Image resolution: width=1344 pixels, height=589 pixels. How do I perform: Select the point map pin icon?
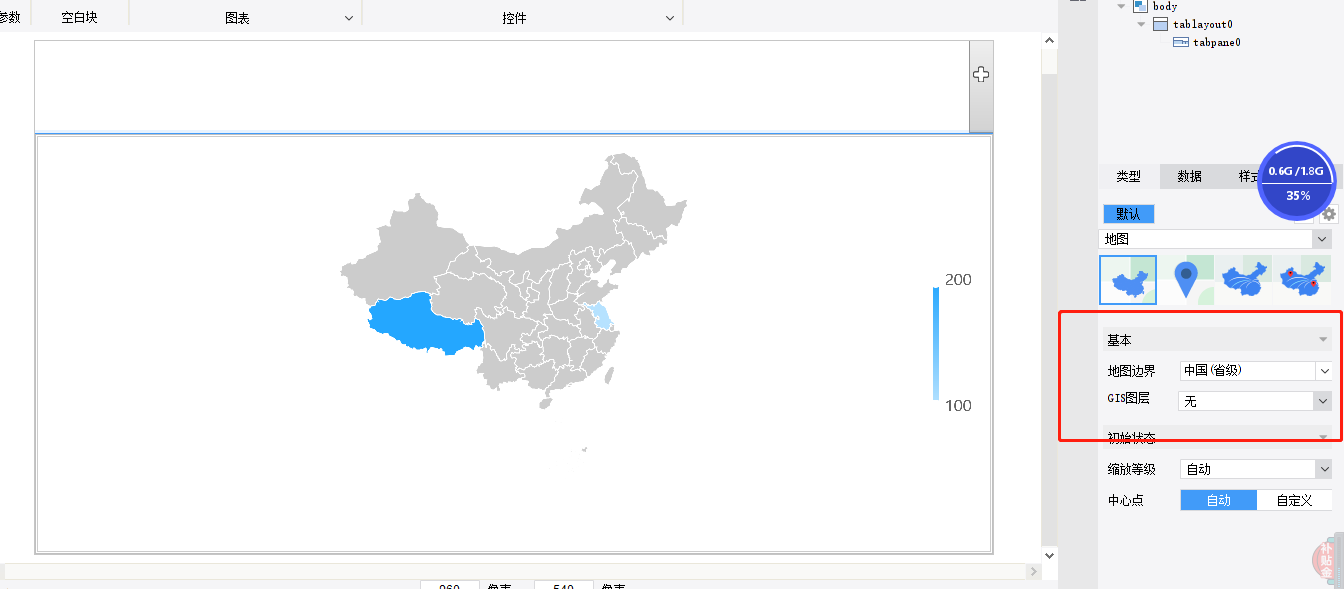point(1186,280)
